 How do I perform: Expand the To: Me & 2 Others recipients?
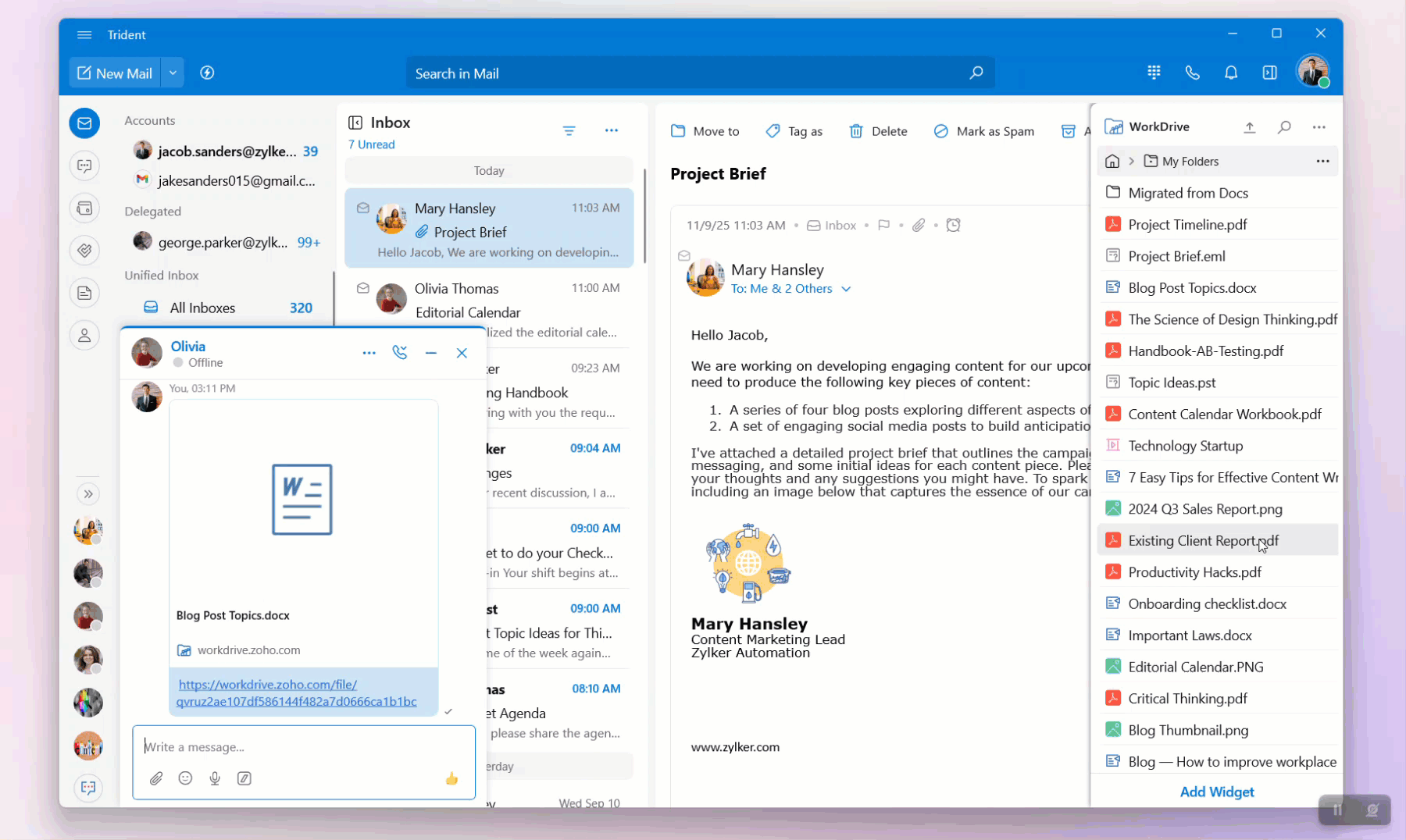[x=790, y=289]
